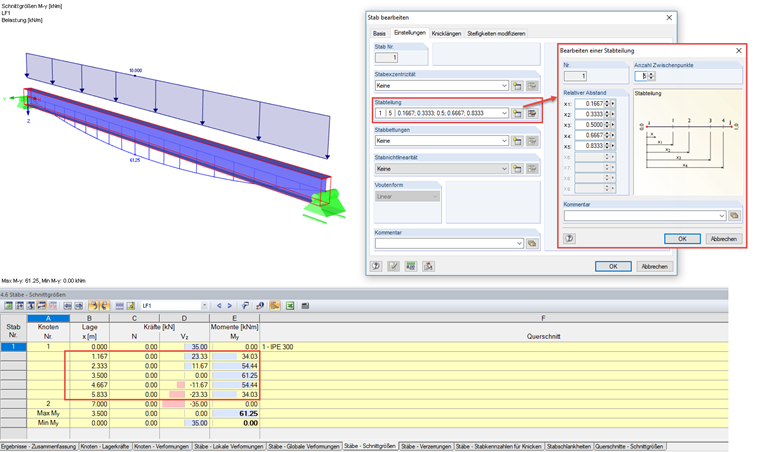The height and width of the screenshot is (452, 760).
Task: Click the checkmark edit icon at dialog bottom
Action: coord(394,266)
